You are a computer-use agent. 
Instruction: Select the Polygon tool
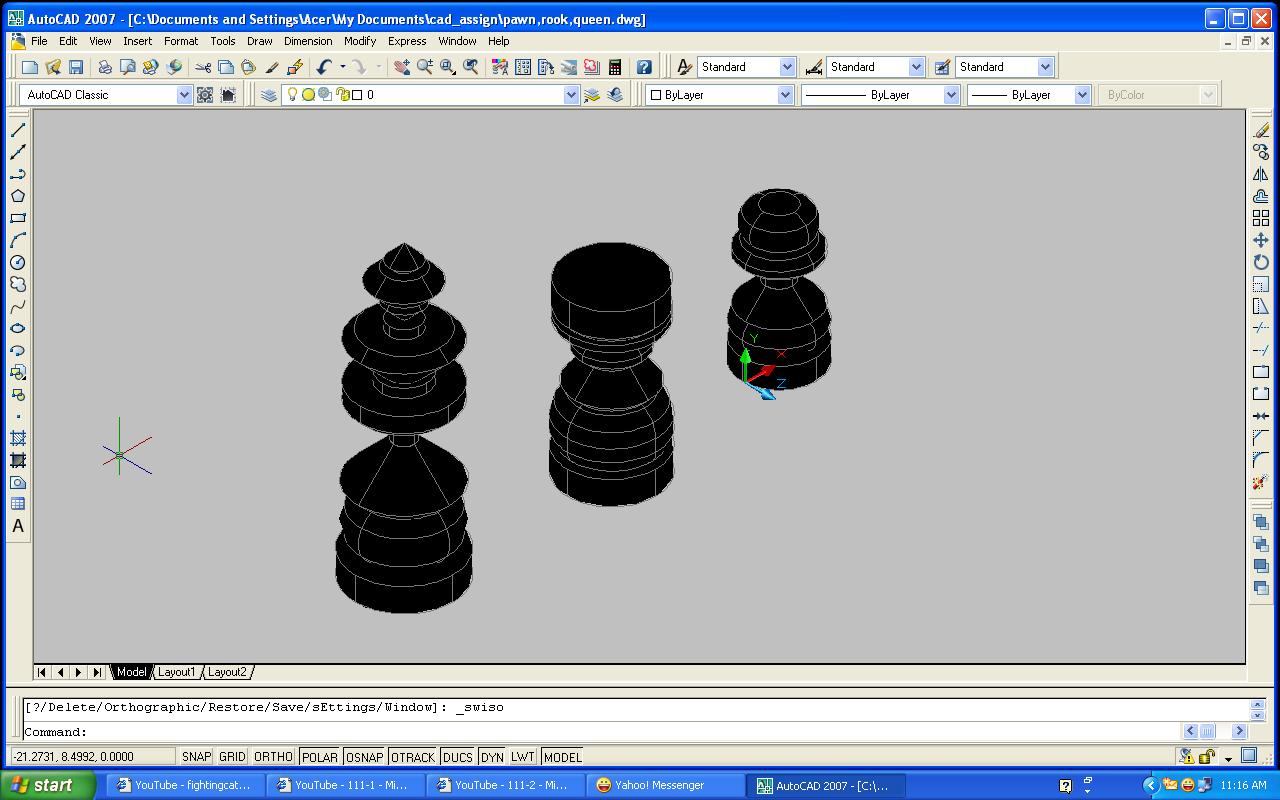[x=18, y=196]
